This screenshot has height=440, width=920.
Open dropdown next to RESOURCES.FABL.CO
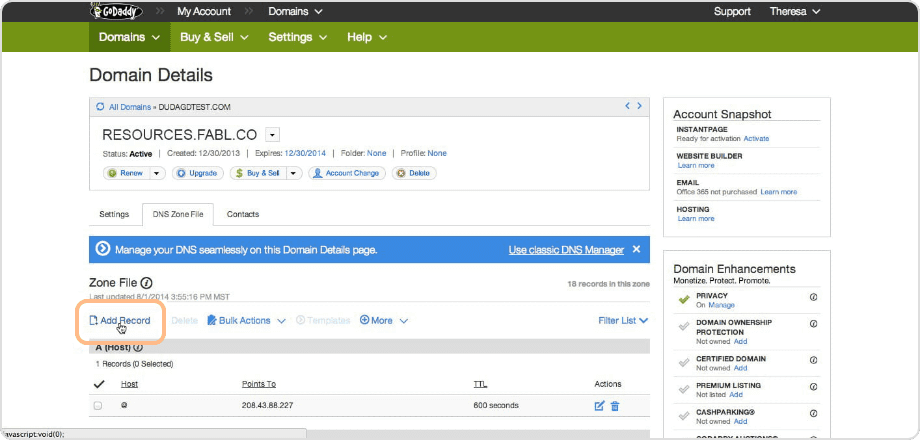[272, 135]
